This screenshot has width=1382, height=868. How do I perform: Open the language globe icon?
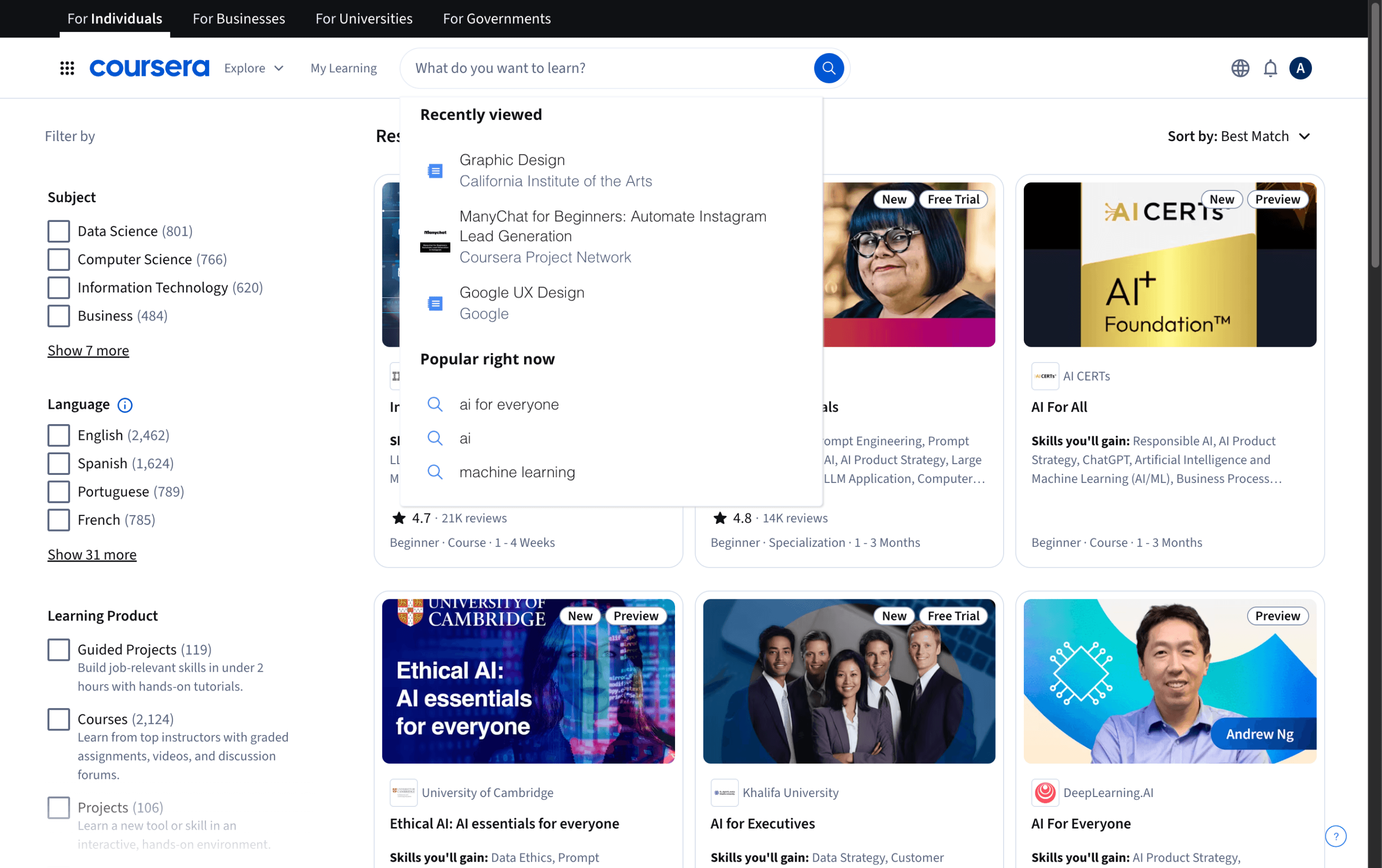(1240, 68)
